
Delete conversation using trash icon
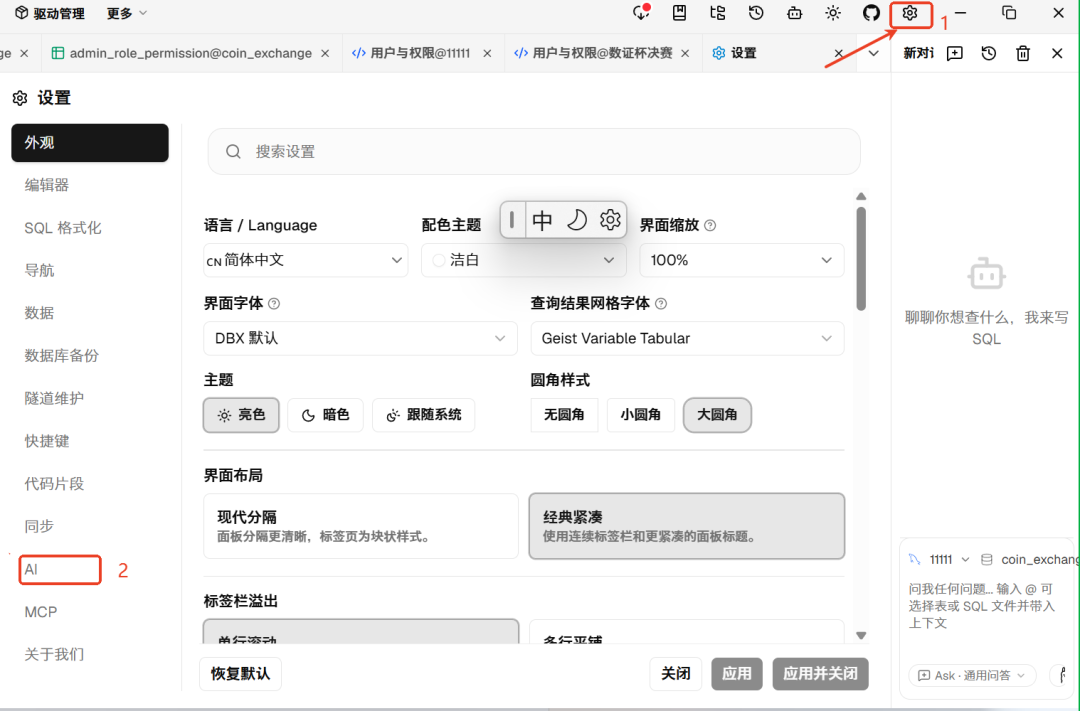(x=1023, y=53)
